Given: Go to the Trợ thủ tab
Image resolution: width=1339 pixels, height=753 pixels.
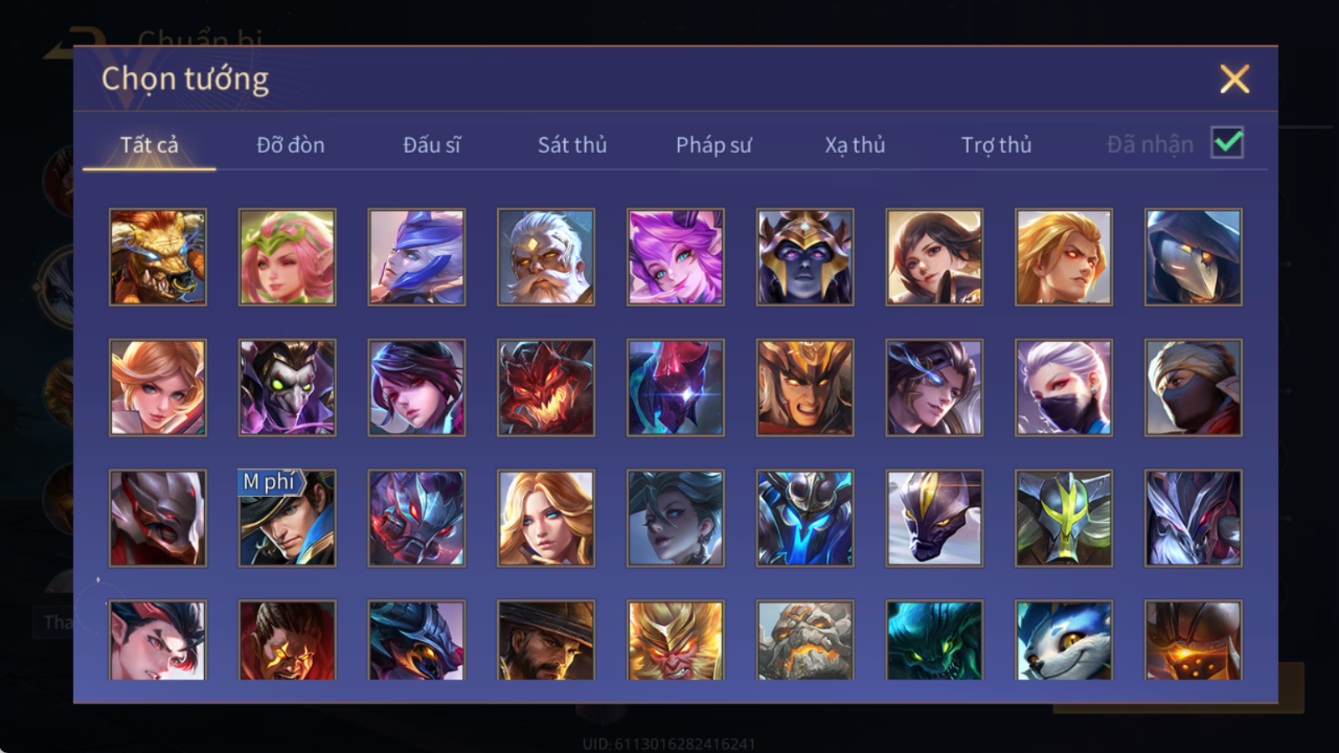Looking at the screenshot, I should (996, 145).
